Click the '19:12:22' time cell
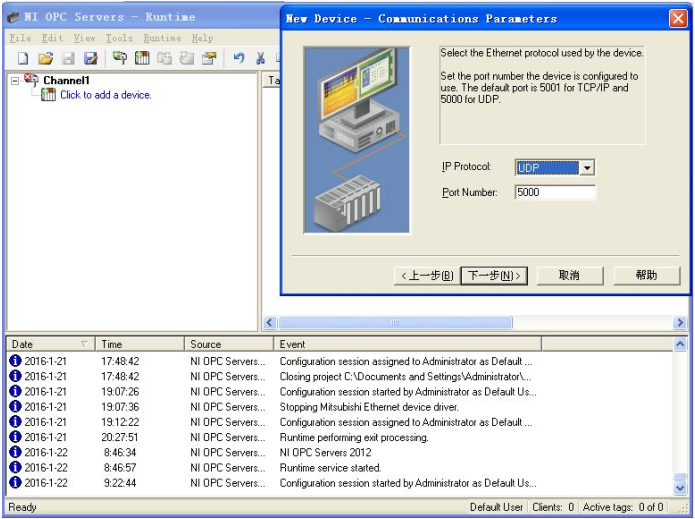This screenshot has width=695, height=519. pos(120,422)
